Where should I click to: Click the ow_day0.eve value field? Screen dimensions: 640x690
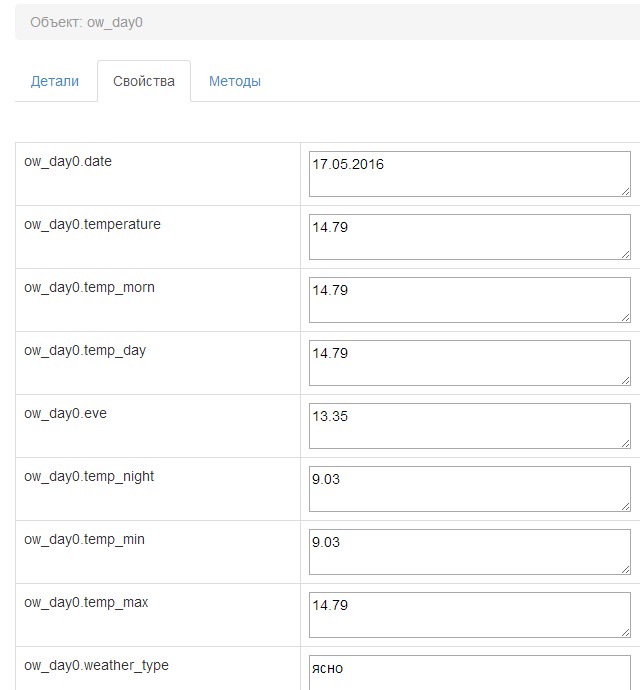coord(470,426)
